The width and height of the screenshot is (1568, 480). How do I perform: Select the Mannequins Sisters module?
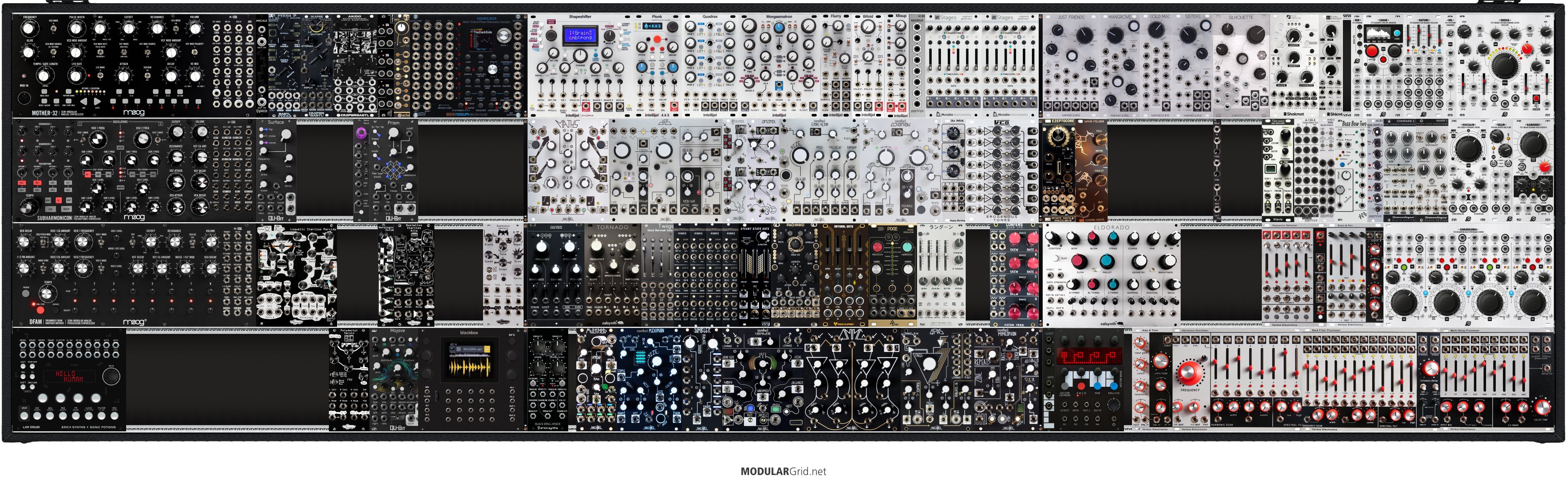[x=1193, y=65]
